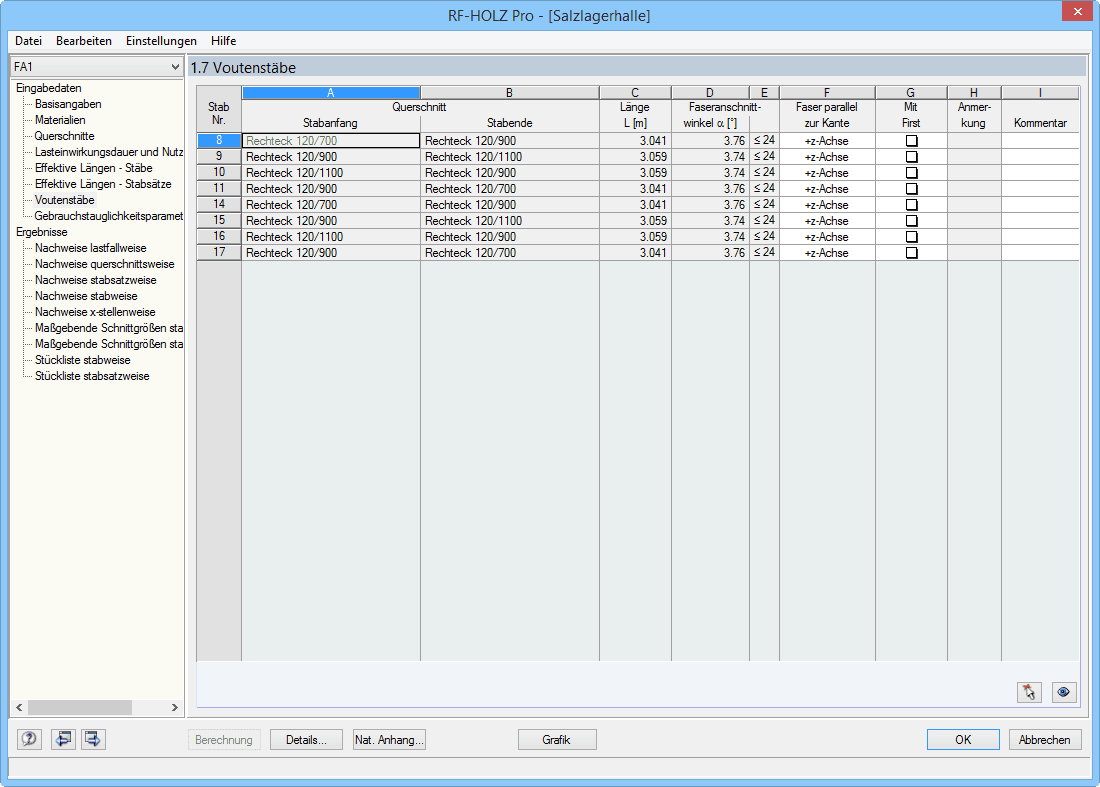The image size is (1100, 787).
Task: Select the Ergebnisse tree node
Action: [x=42, y=232]
